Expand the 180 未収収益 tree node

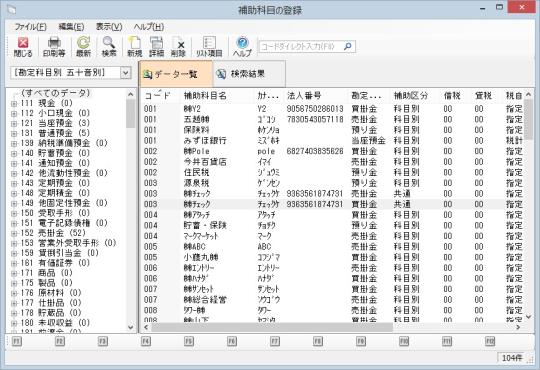(14, 323)
